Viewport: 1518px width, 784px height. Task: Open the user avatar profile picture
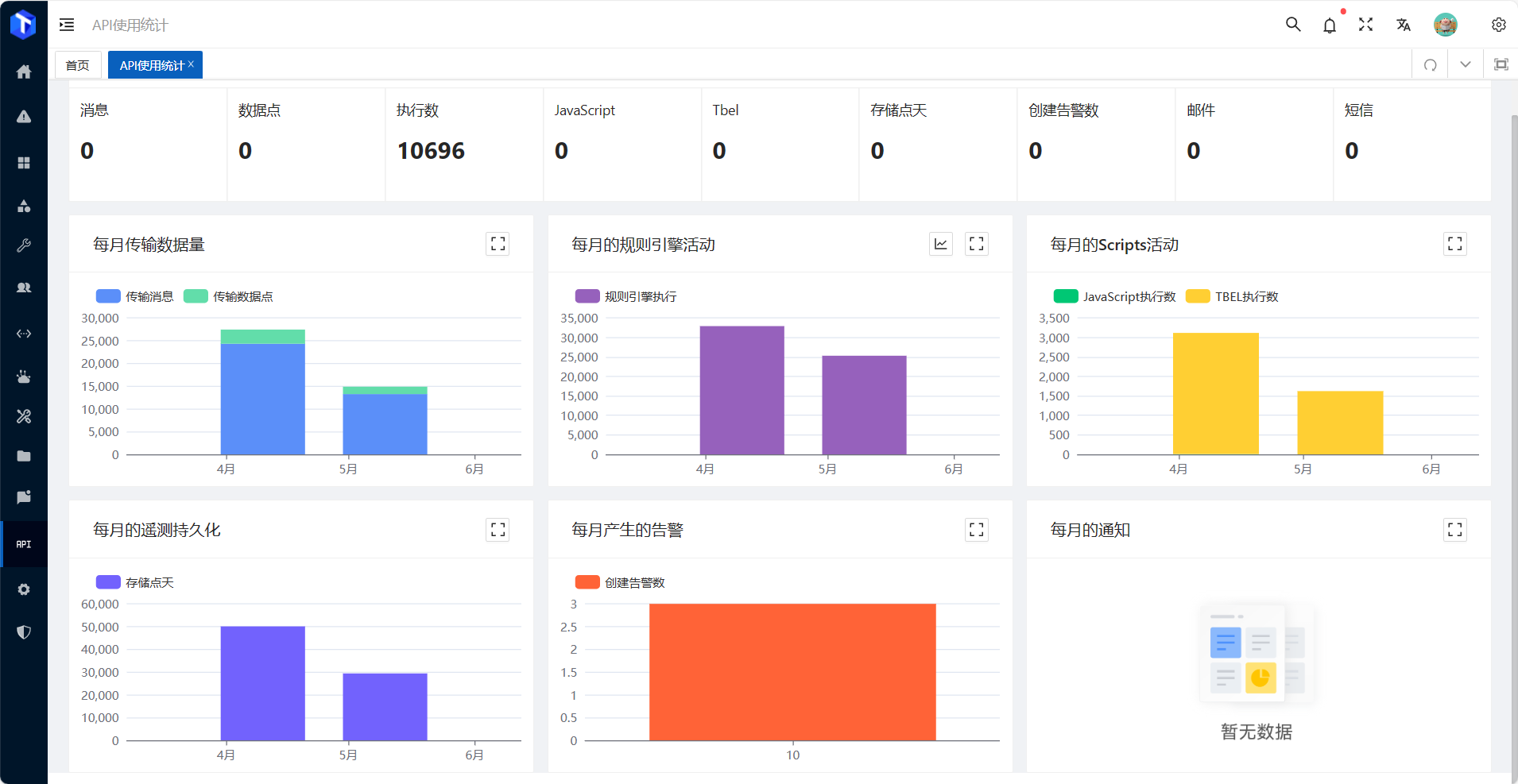click(x=1446, y=25)
